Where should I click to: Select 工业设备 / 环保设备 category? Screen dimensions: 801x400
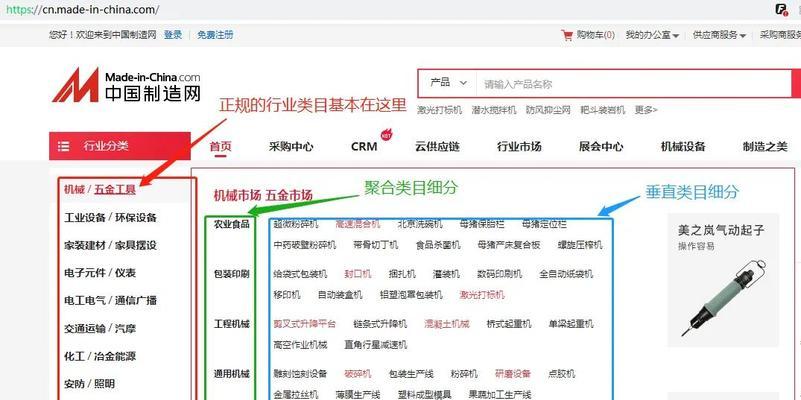(x=110, y=218)
